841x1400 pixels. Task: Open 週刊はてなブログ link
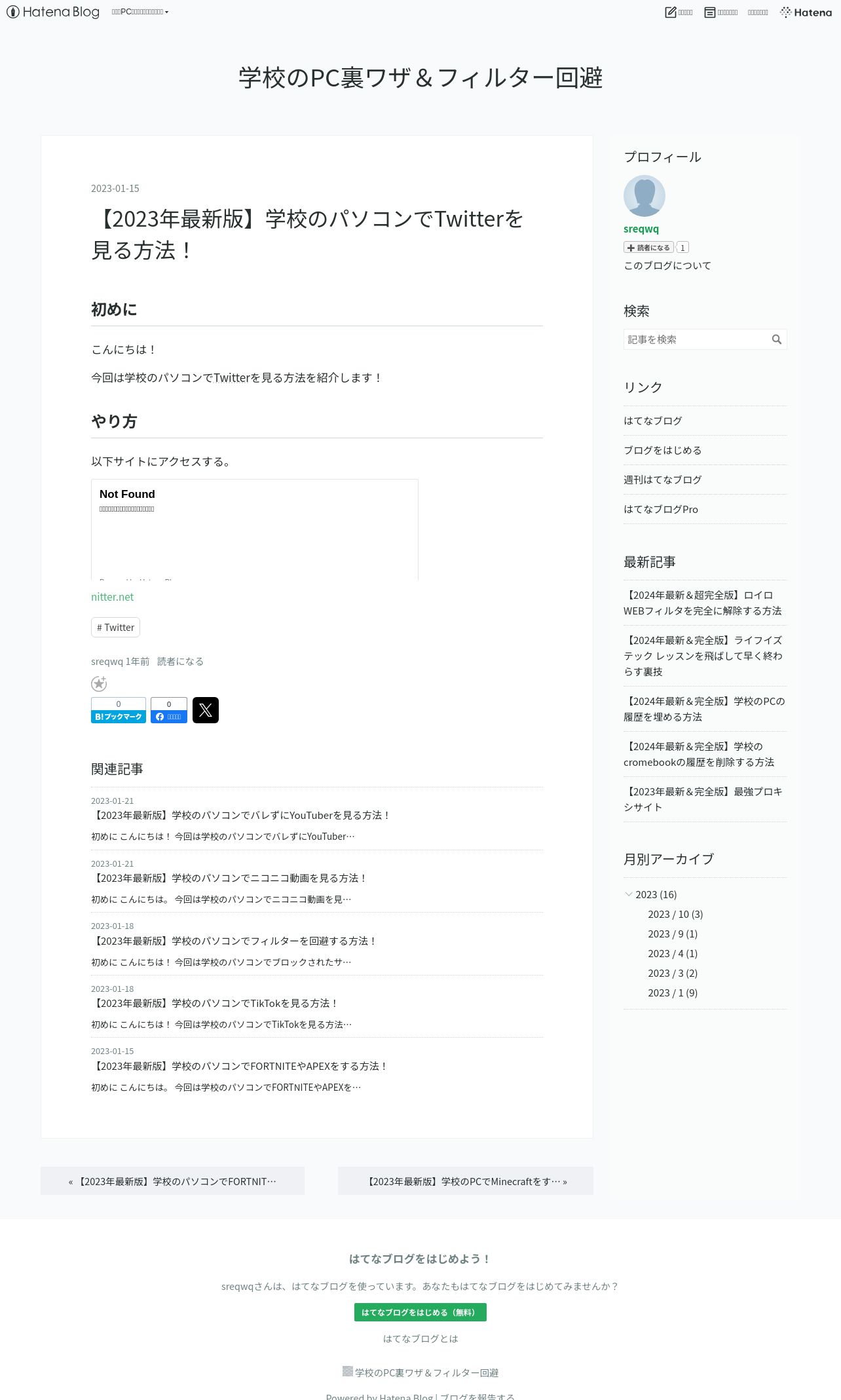662,480
